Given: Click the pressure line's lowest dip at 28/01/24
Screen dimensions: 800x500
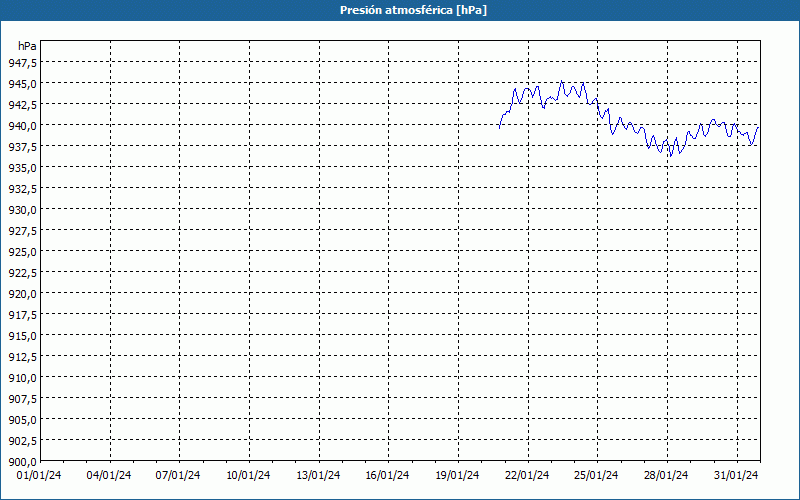Looking at the screenshot, I should click(x=670, y=155).
